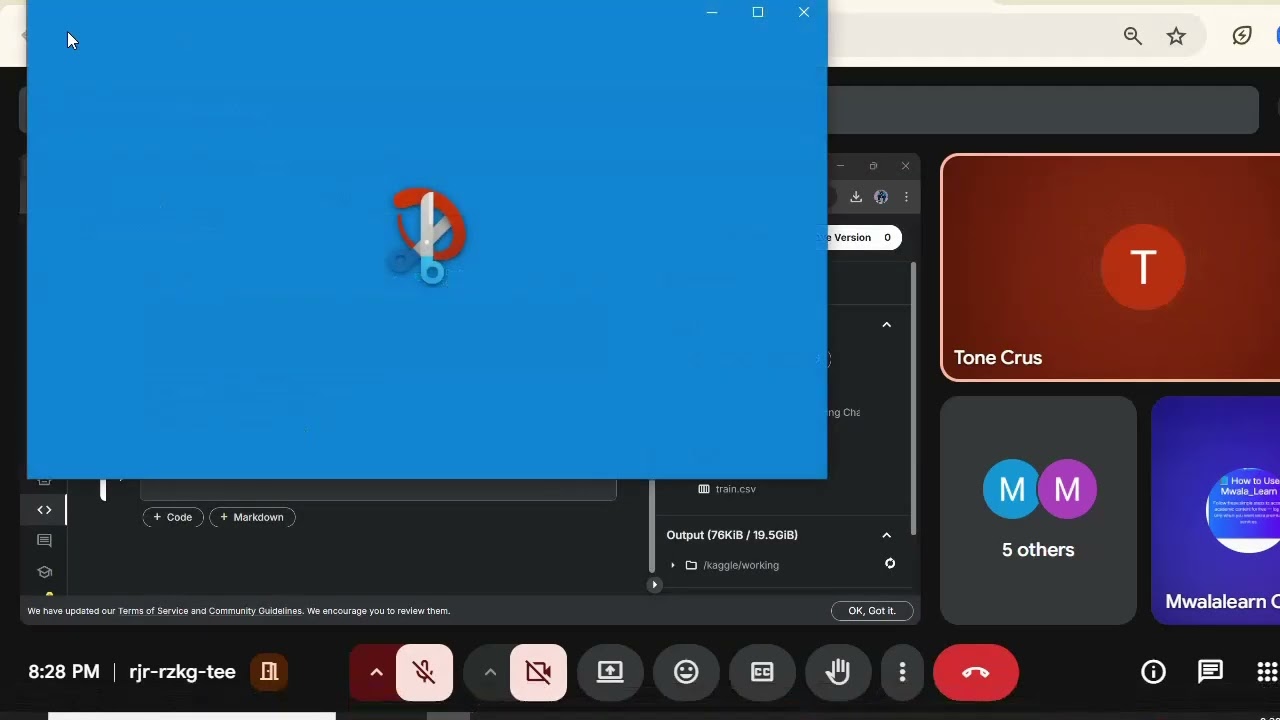1280x720 pixels.
Task: Raise your hand in the meeting
Action: [x=838, y=672]
